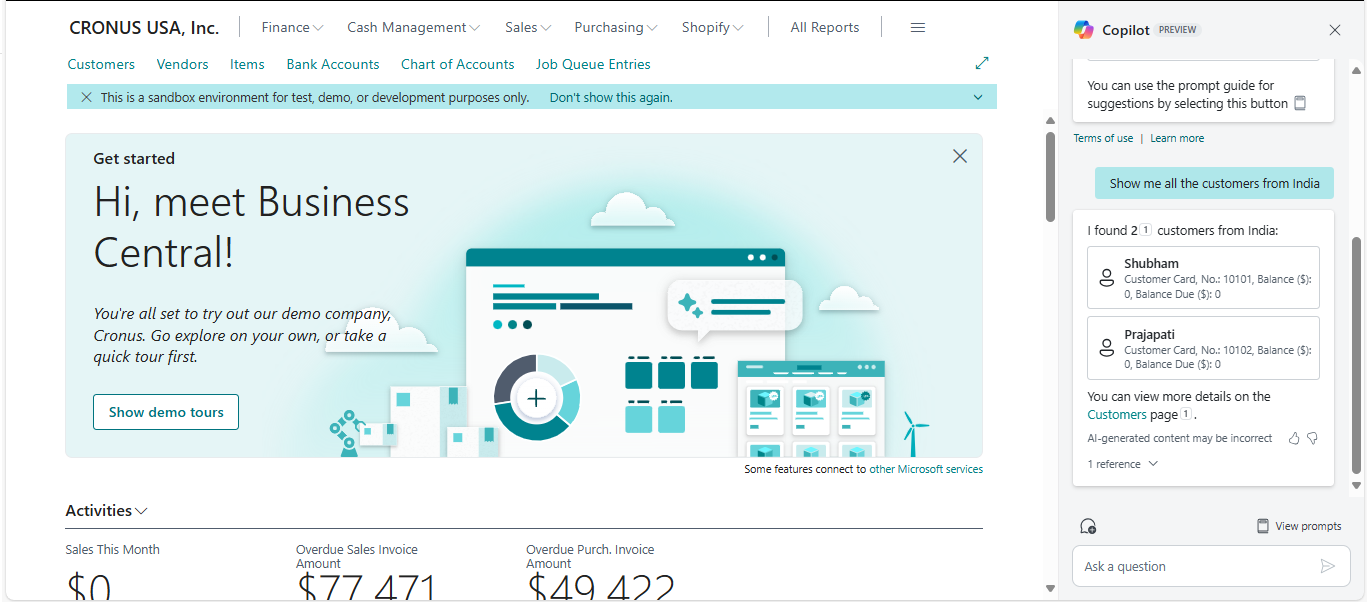Viewport: 1367px width, 602px height.
Task: Expand the Sales menu
Action: tap(528, 28)
